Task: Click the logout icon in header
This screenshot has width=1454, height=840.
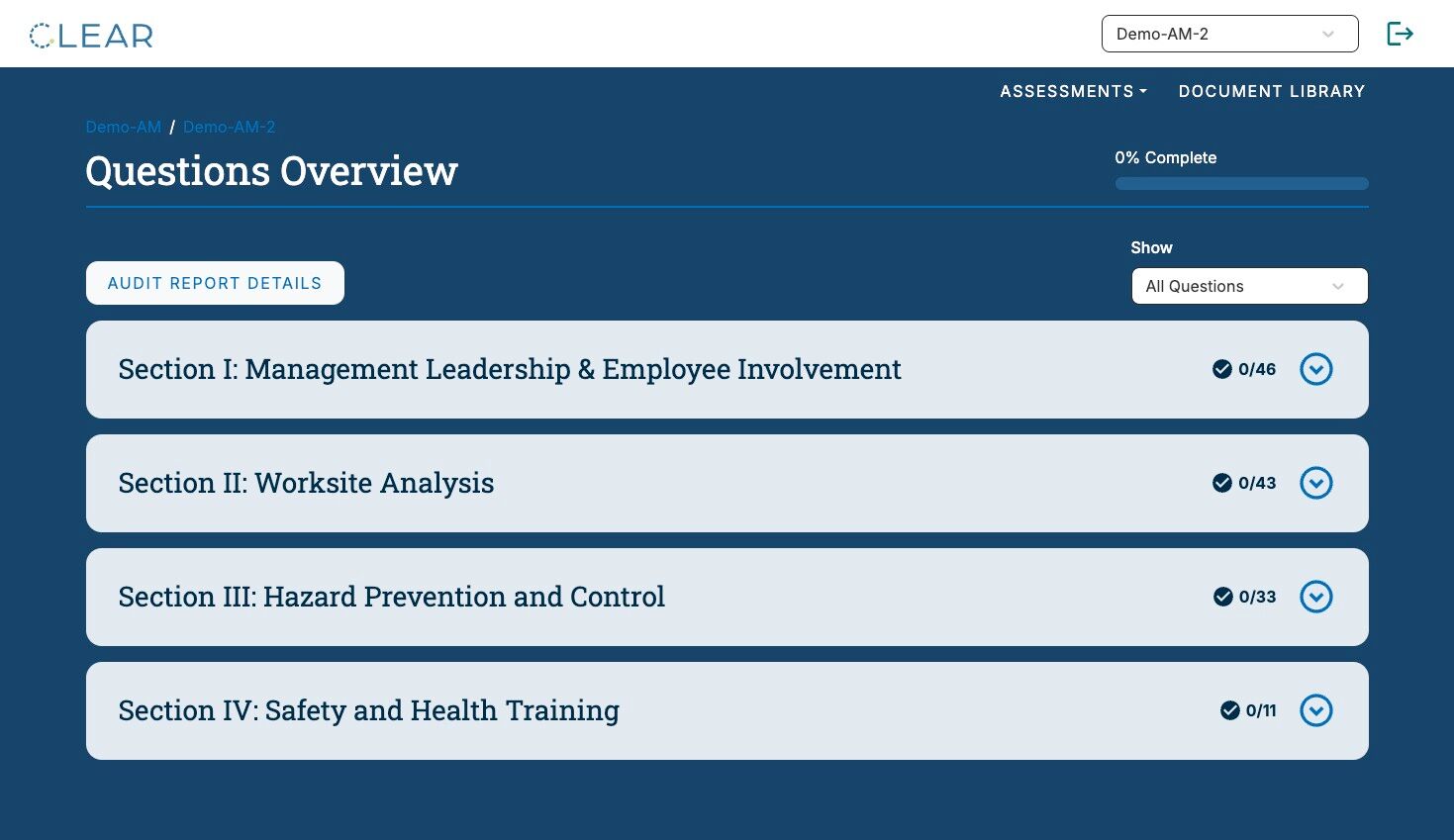Action: pos(1400,34)
